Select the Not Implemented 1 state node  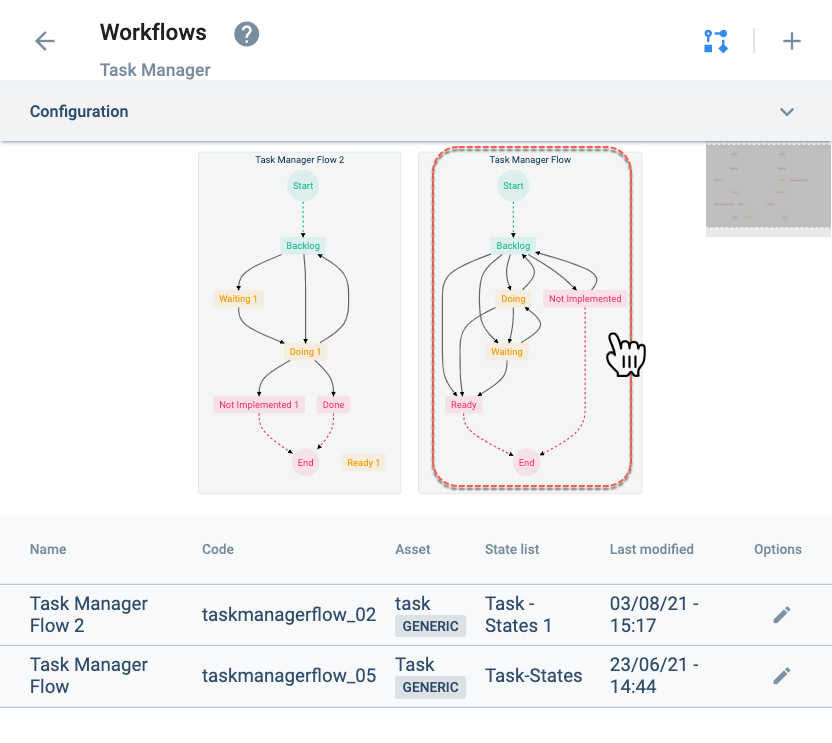259,405
